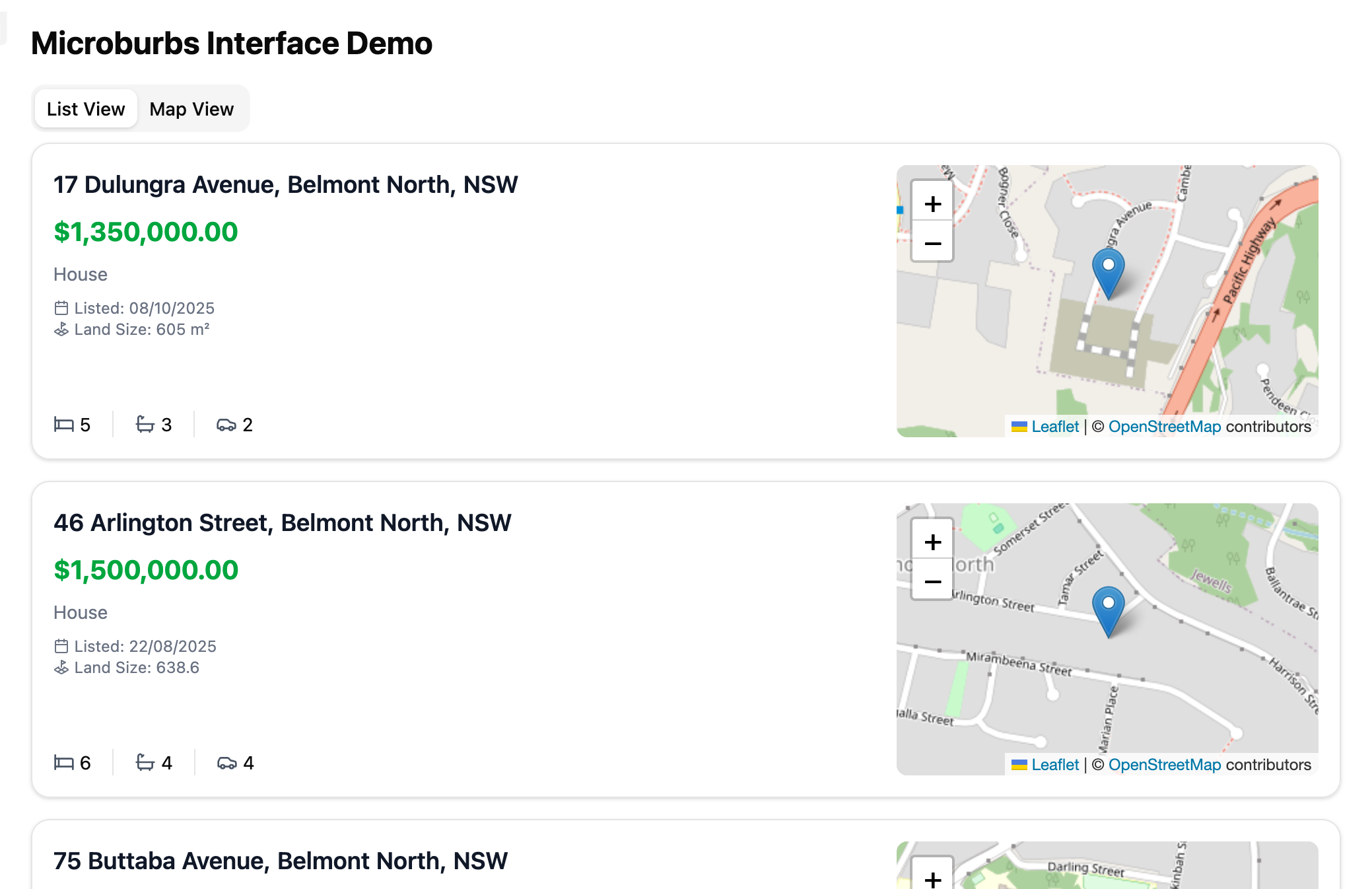Zoom out on the Dulungra Avenue map
Screen dimensions: 1372x889
click(932, 243)
